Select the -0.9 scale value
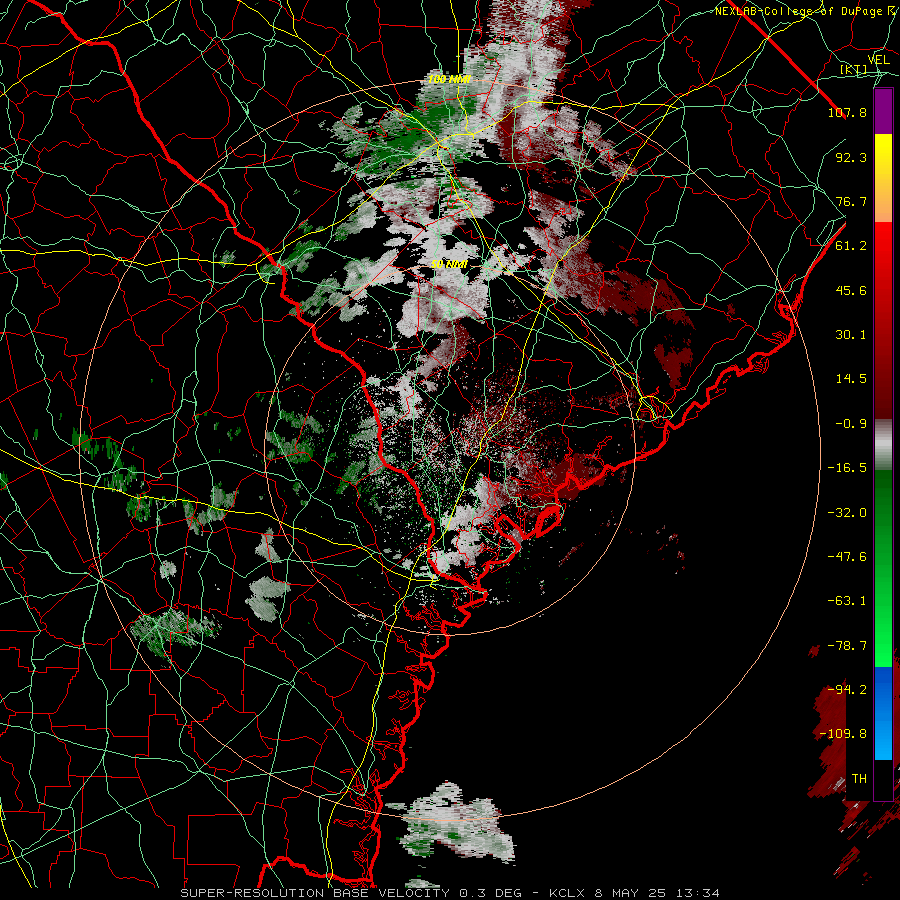 [851, 424]
